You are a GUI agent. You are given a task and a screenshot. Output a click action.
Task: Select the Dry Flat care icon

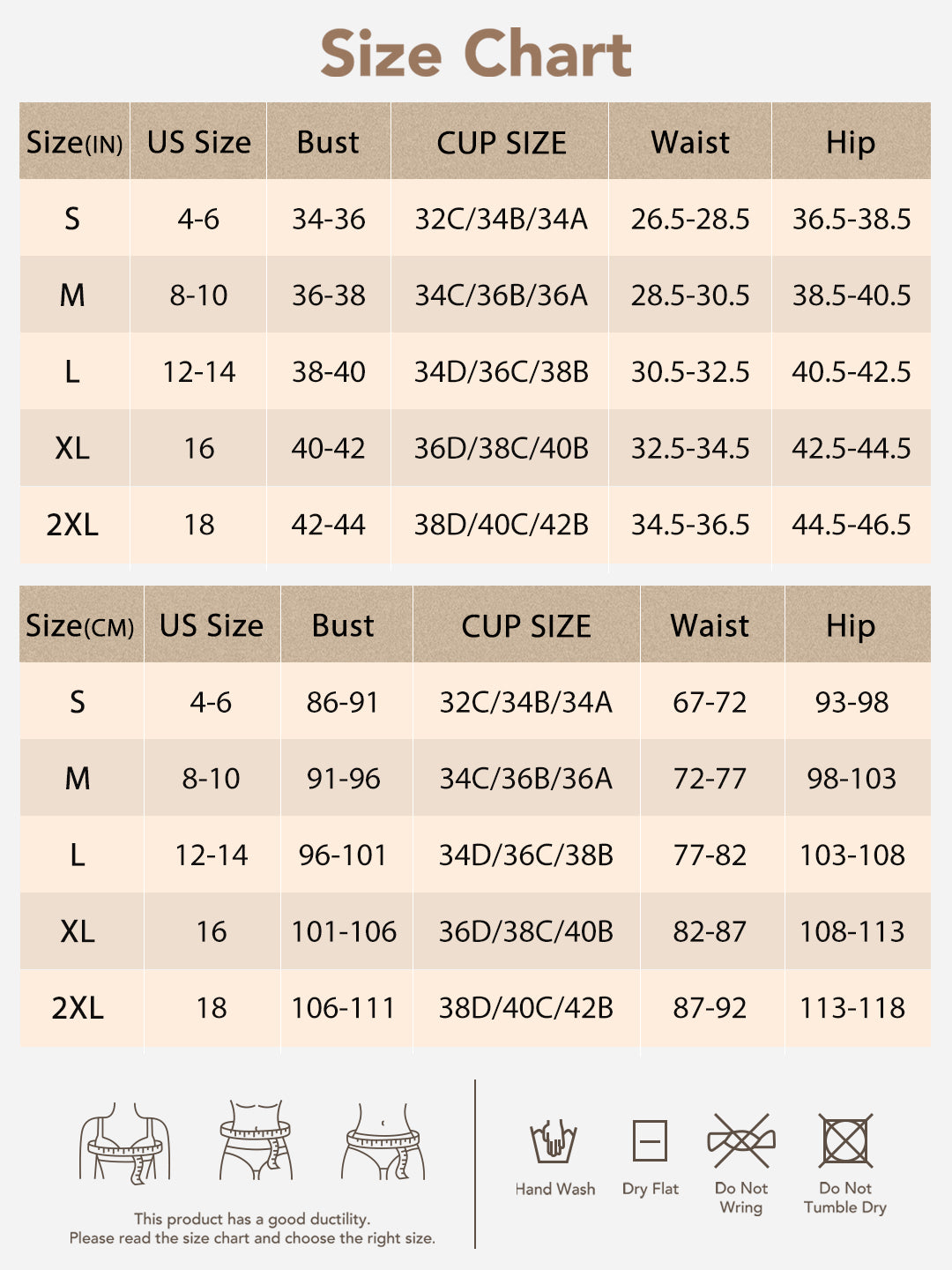[650, 1141]
